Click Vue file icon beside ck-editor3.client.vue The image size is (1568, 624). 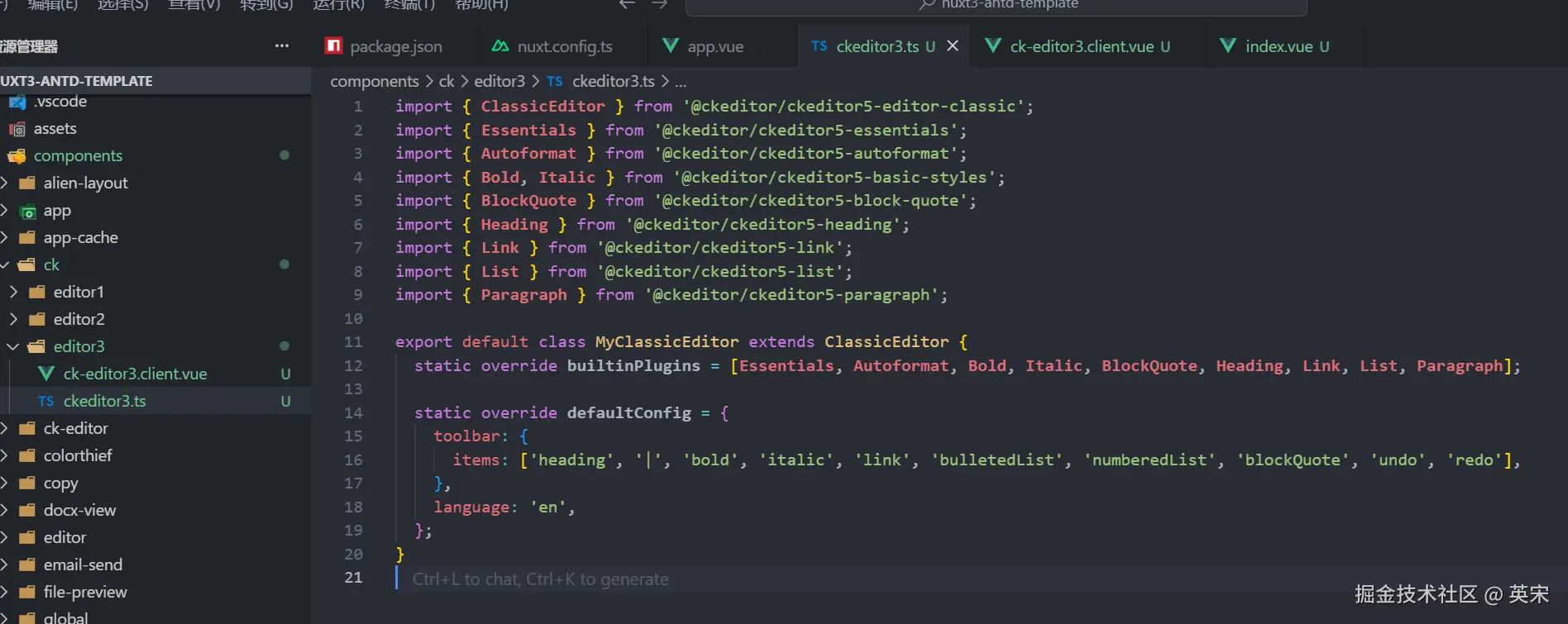[x=46, y=374]
